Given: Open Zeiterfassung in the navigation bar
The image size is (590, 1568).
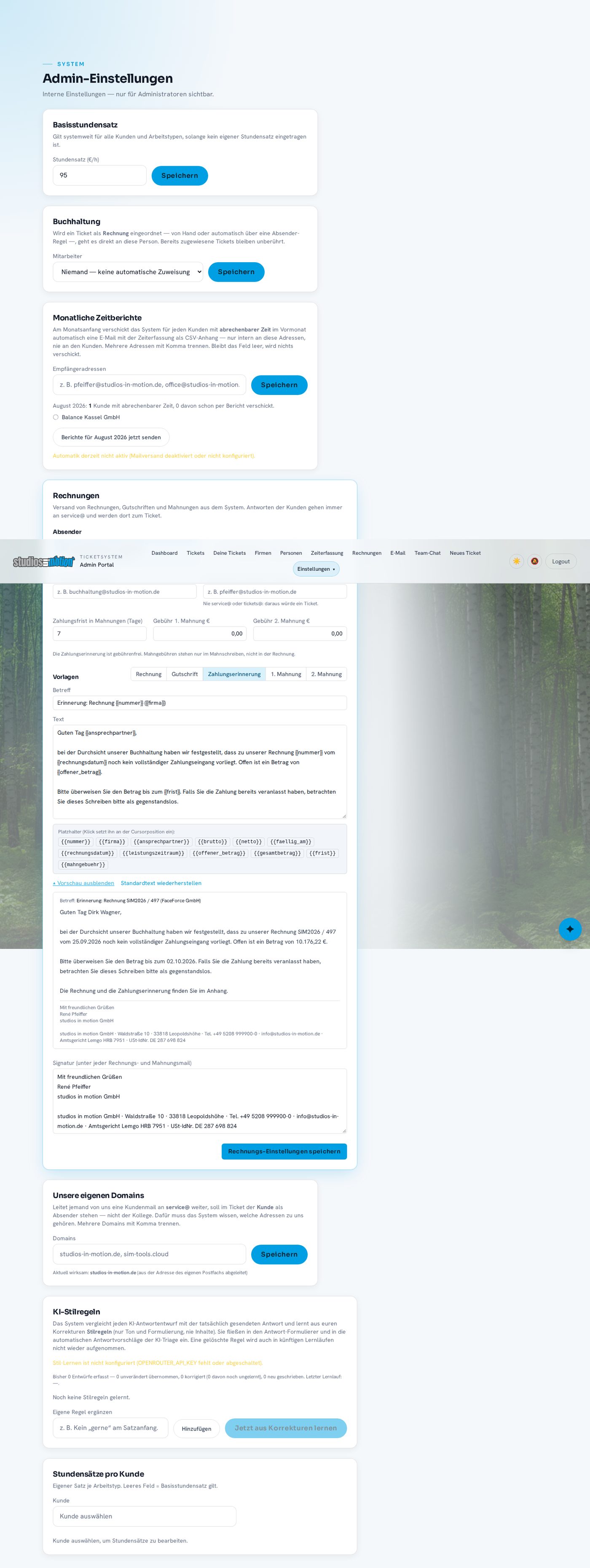Looking at the screenshot, I should click(x=327, y=553).
